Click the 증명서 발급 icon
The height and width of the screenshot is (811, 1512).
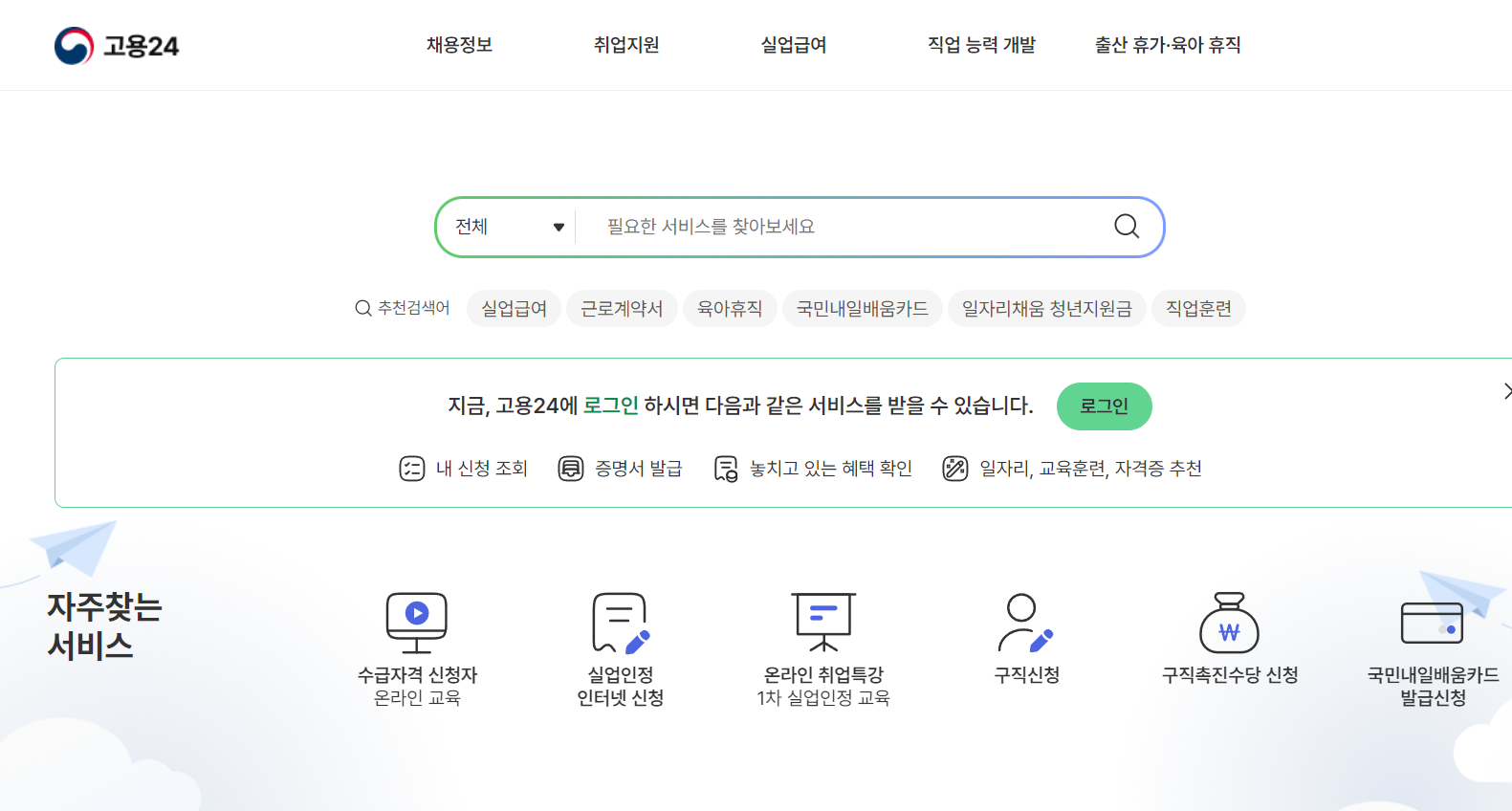pyautogui.click(x=571, y=469)
